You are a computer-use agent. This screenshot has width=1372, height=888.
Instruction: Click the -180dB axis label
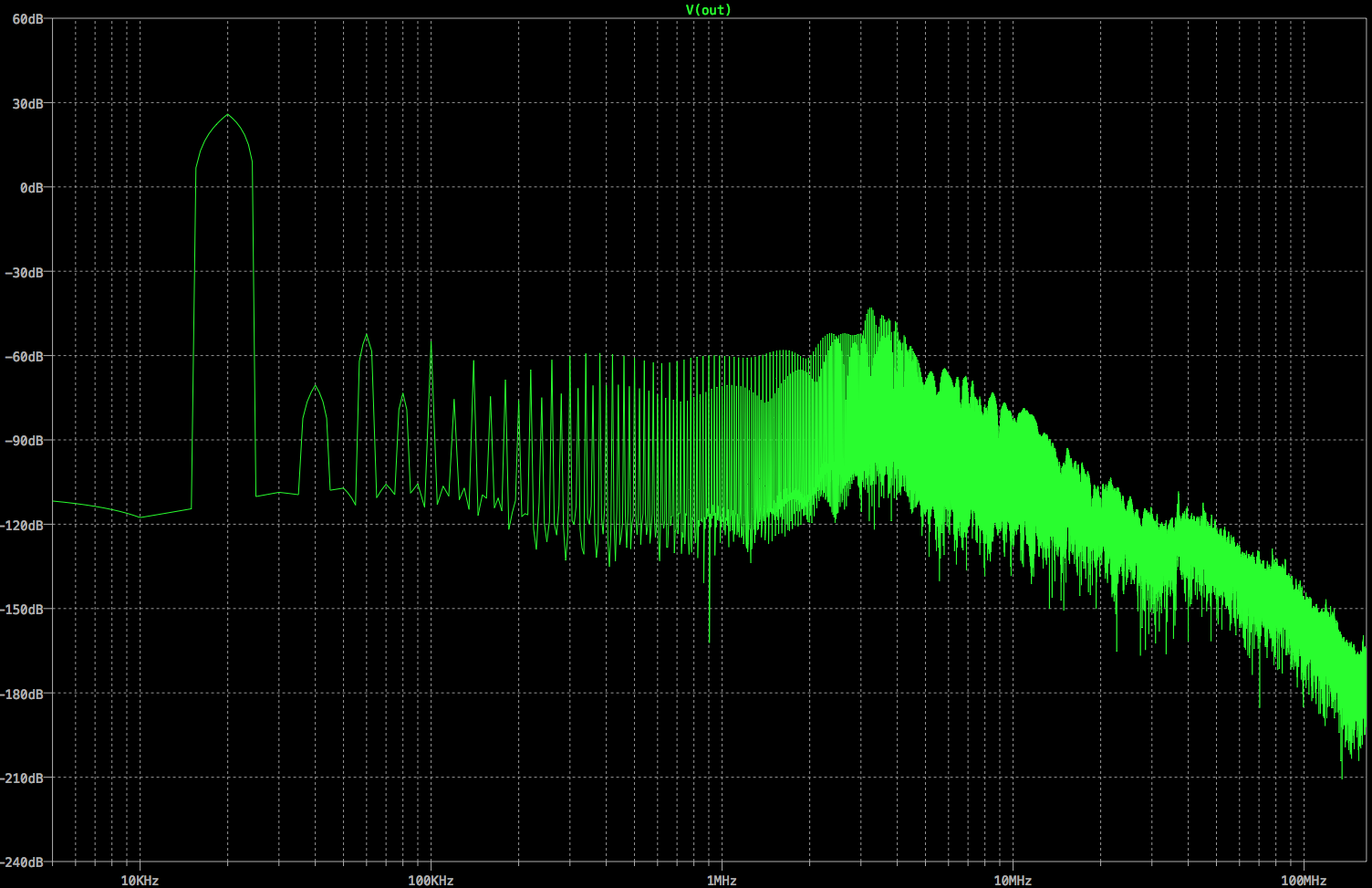22,695
